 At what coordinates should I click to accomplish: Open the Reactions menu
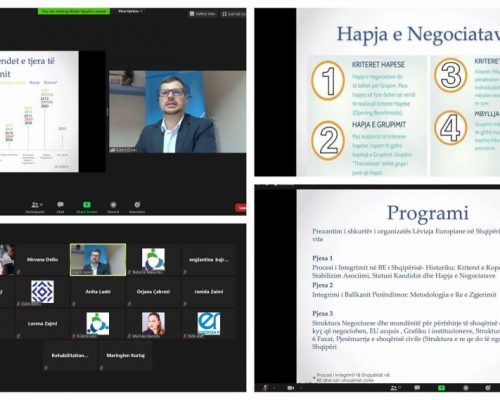coord(137,207)
